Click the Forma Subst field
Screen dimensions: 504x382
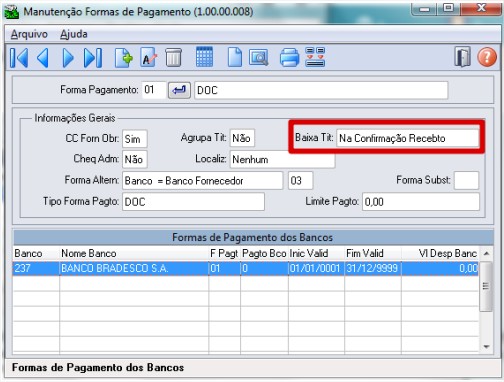466,181
